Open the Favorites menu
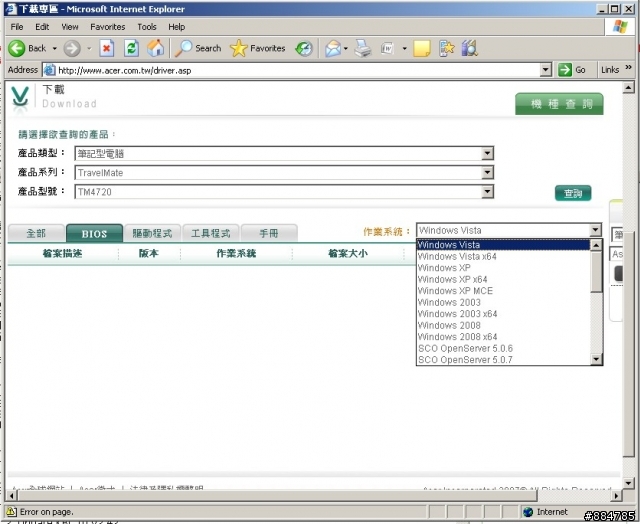640x524 pixels. pos(108,27)
